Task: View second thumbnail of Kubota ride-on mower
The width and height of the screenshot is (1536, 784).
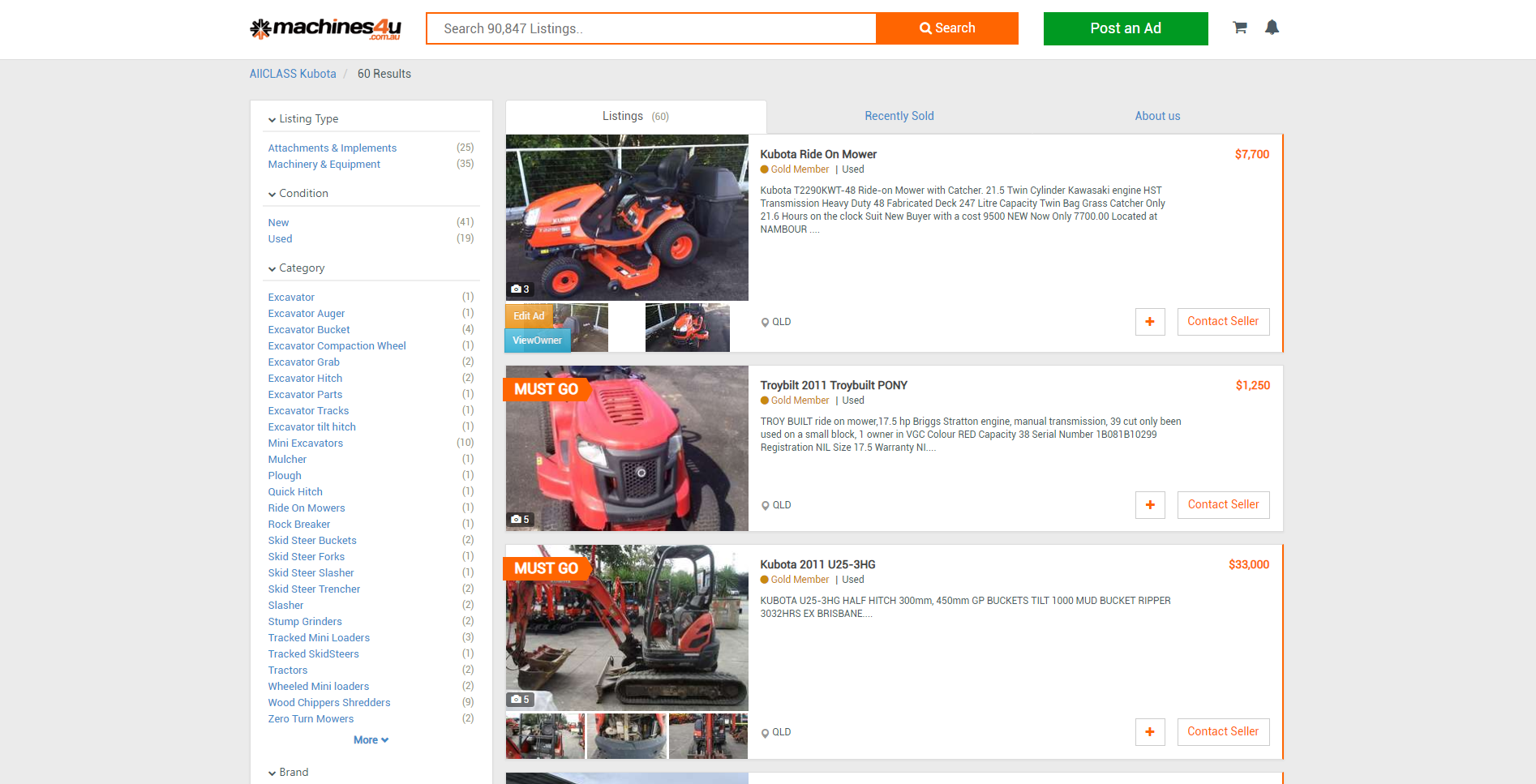Action: pos(688,328)
